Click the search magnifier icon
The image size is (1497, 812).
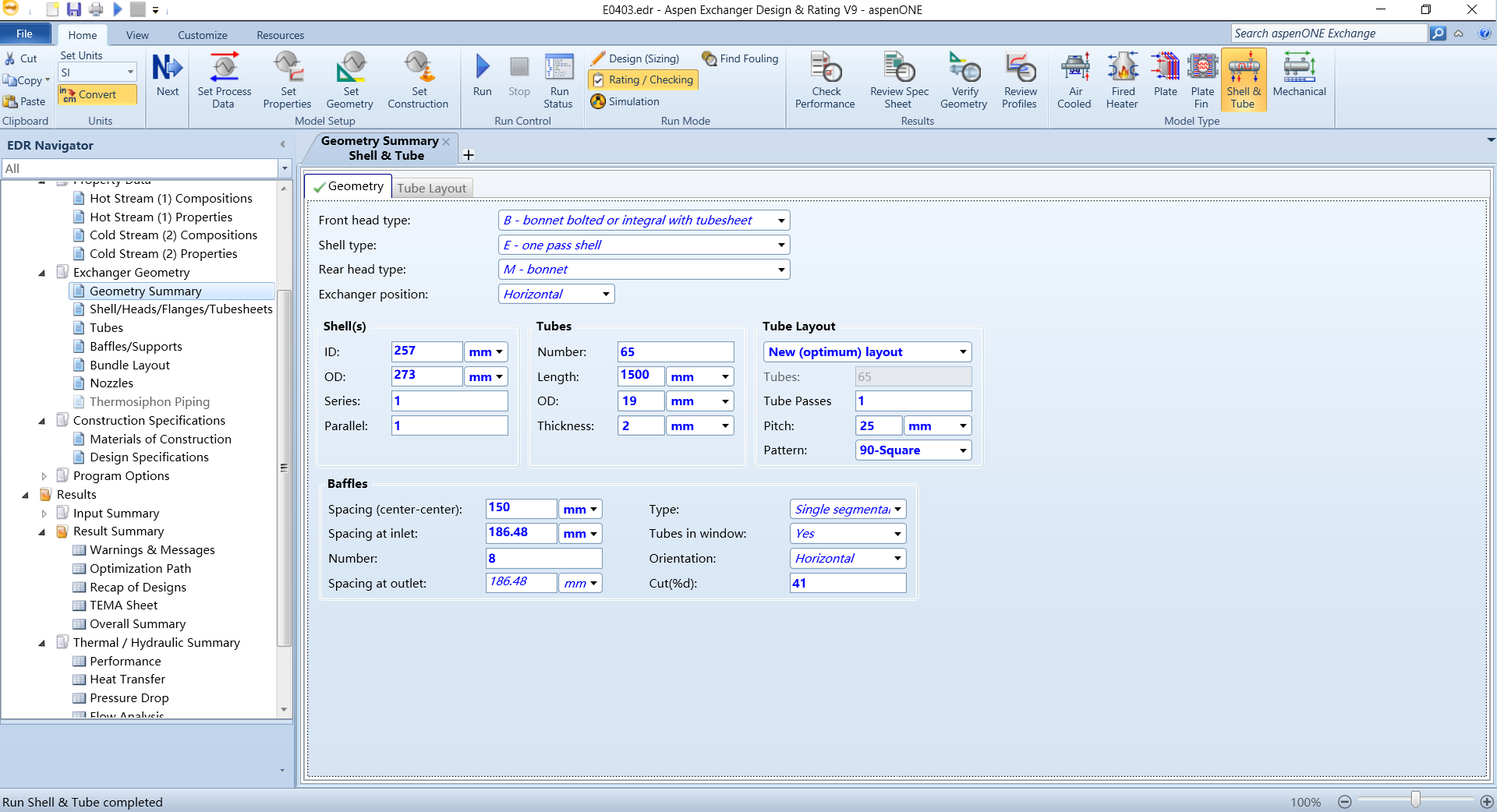point(1439,34)
